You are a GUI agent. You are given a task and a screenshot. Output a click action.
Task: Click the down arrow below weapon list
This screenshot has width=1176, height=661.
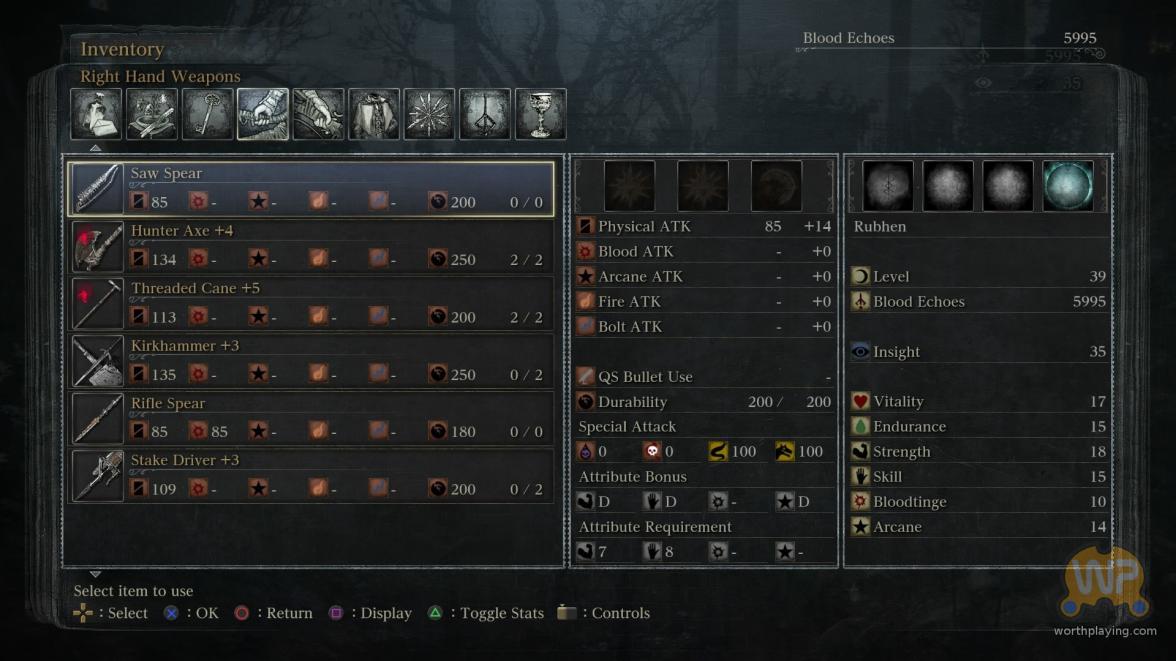pos(95,574)
